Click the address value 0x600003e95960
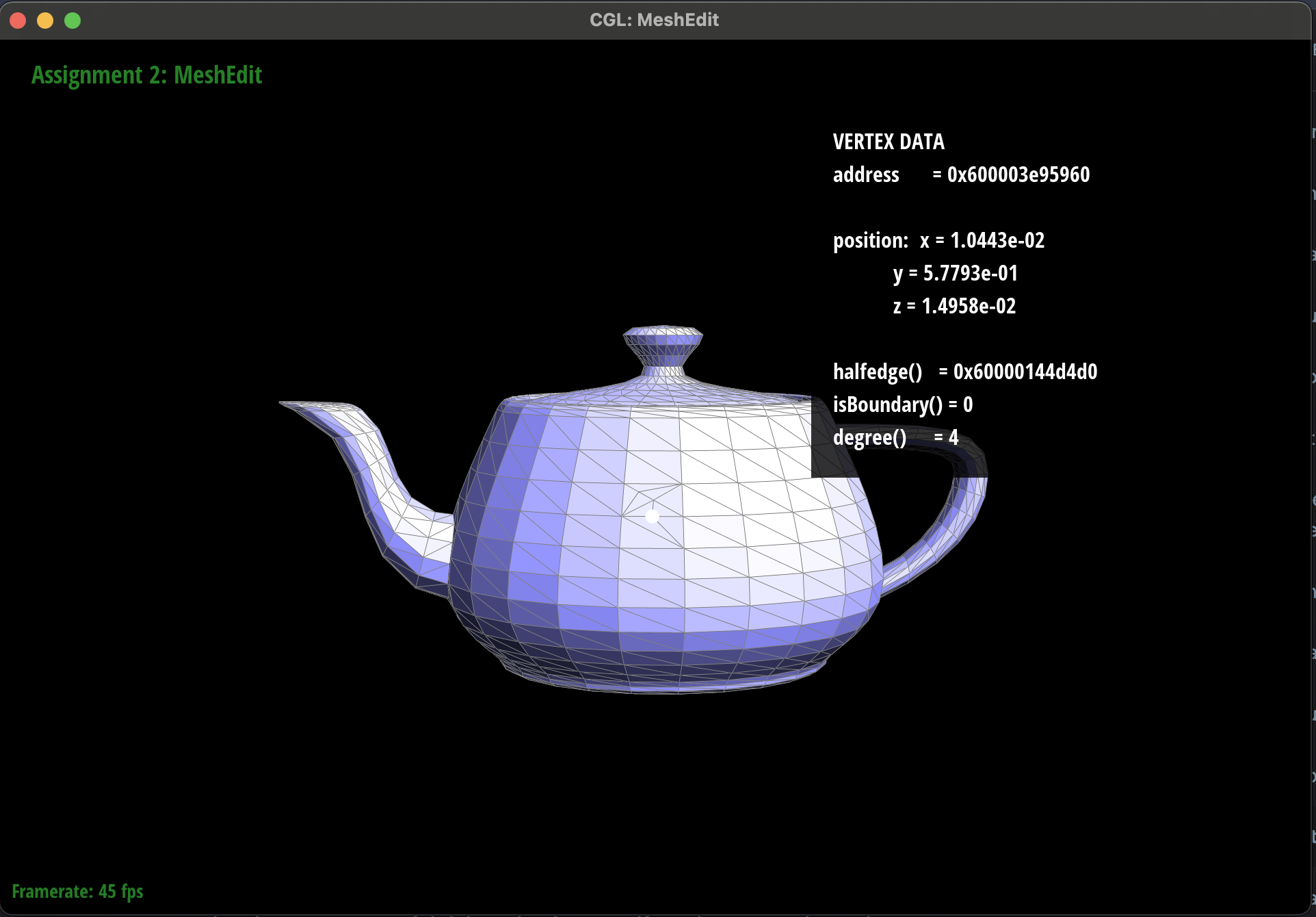Screen dimensions: 1316x917 1018,175
